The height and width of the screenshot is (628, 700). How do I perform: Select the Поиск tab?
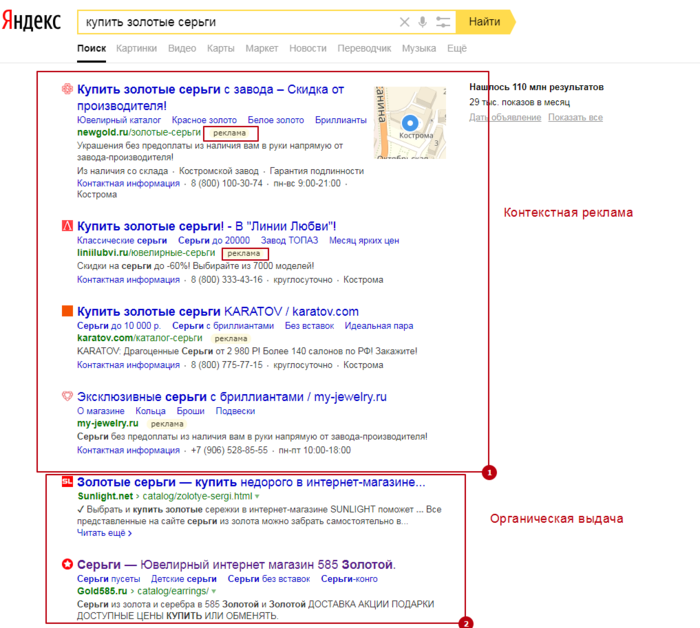92,48
